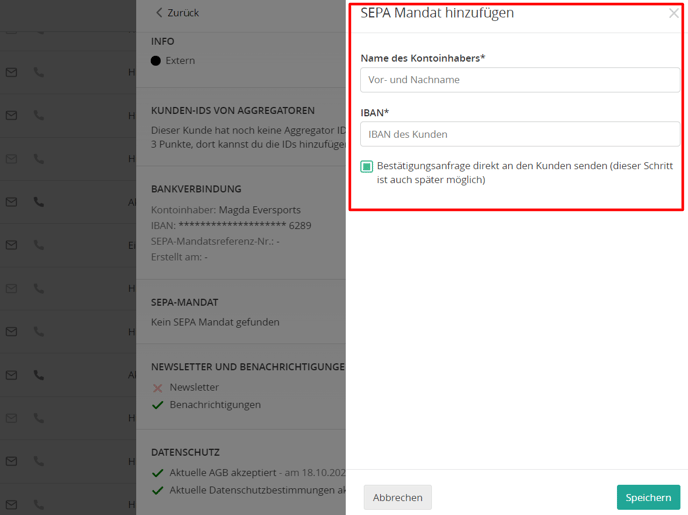Click the 'Newsletter' notification entry
The width and height of the screenshot is (688, 515).
click(x=194, y=387)
